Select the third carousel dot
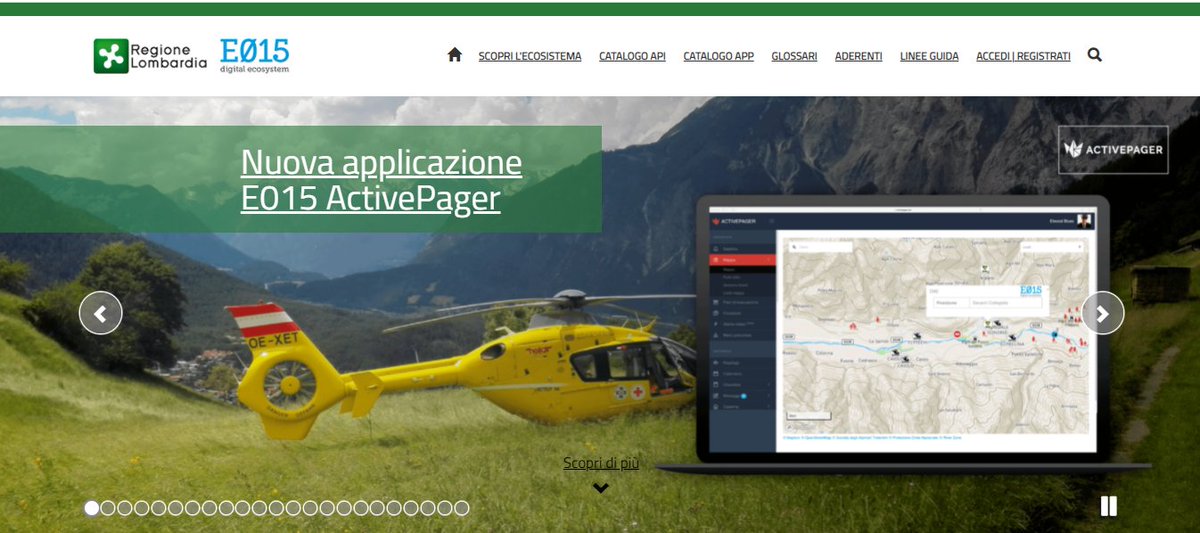The width and height of the screenshot is (1200, 533). click(125, 508)
